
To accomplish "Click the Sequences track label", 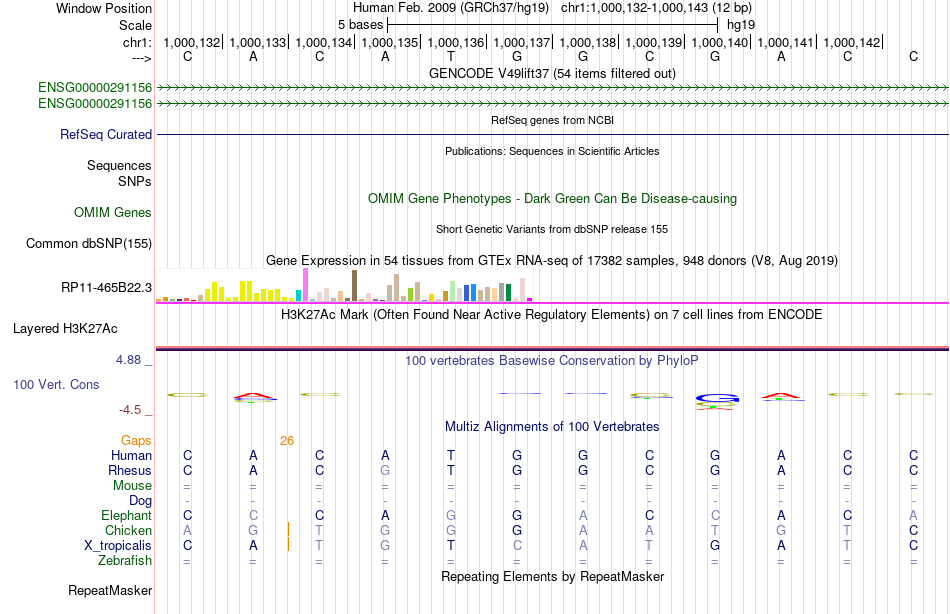I will tap(119, 165).
